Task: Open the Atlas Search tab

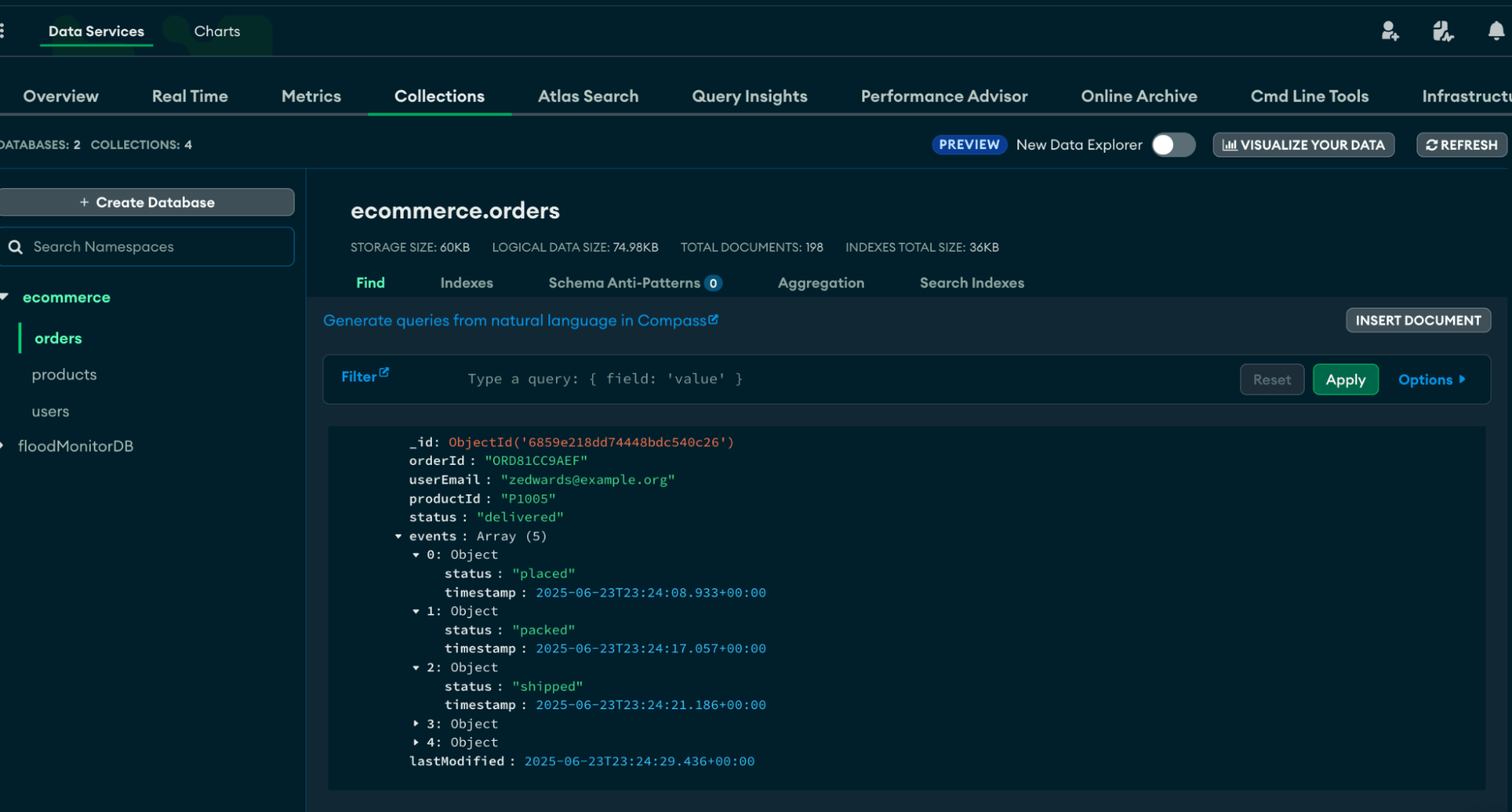Action: point(588,96)
